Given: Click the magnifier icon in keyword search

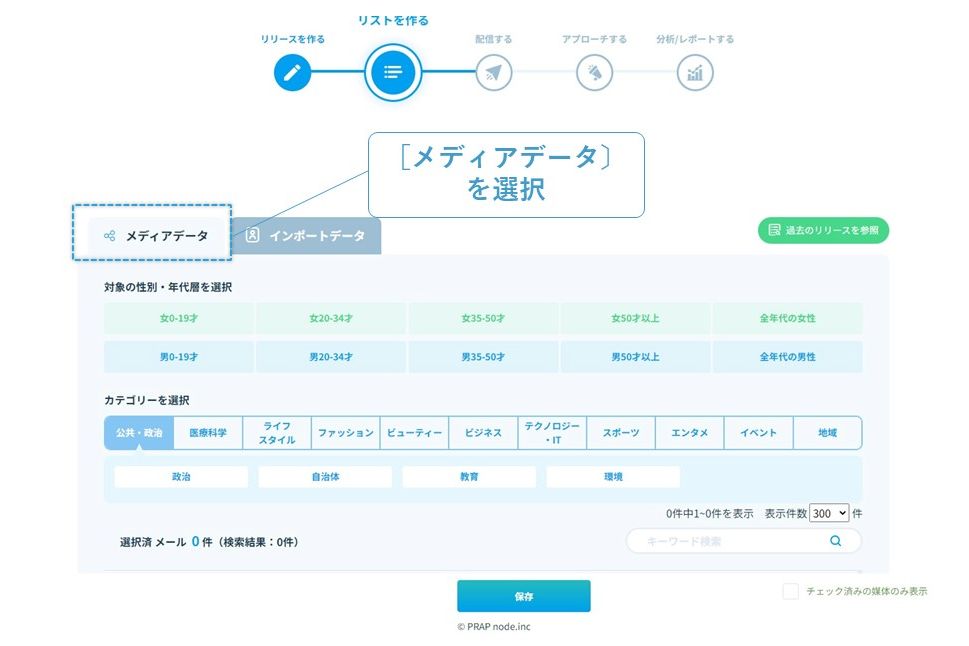Looking at the screenshot, I should [x=835, y=541].
